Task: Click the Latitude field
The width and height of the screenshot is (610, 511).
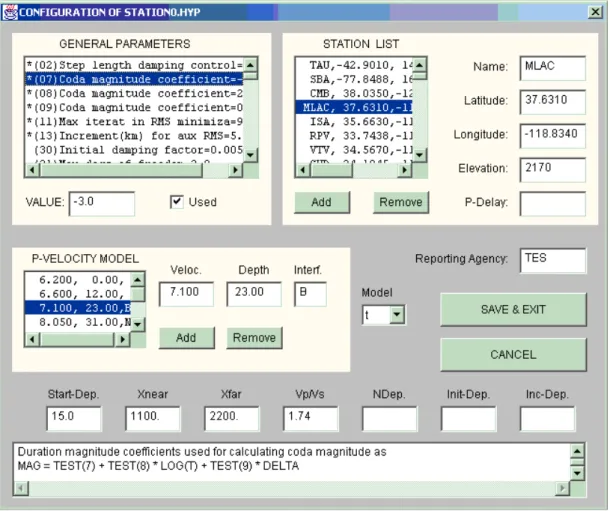Action: coord(552,102)
